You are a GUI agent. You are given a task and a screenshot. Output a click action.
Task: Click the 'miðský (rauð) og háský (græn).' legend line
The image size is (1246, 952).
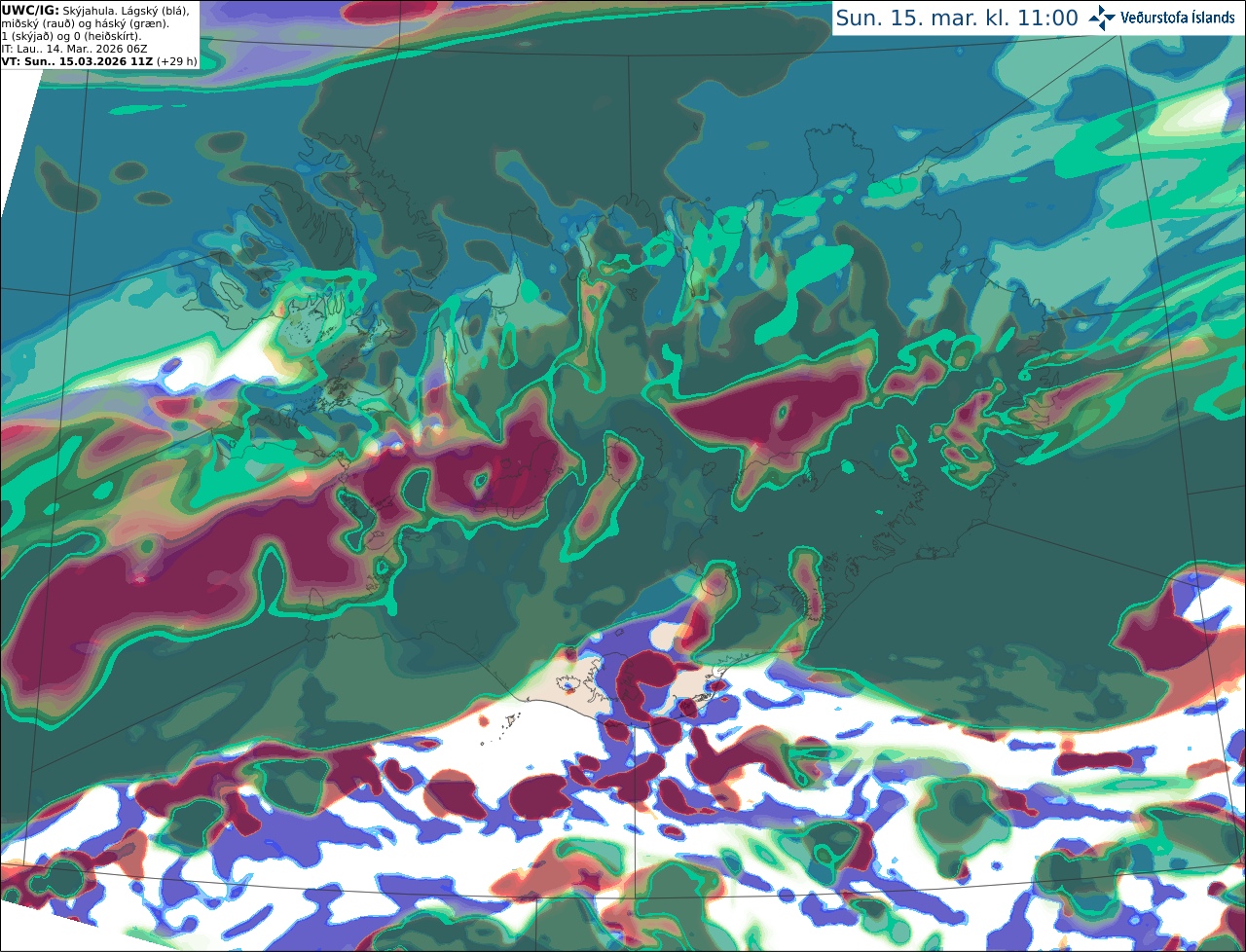tap(84, 22)
